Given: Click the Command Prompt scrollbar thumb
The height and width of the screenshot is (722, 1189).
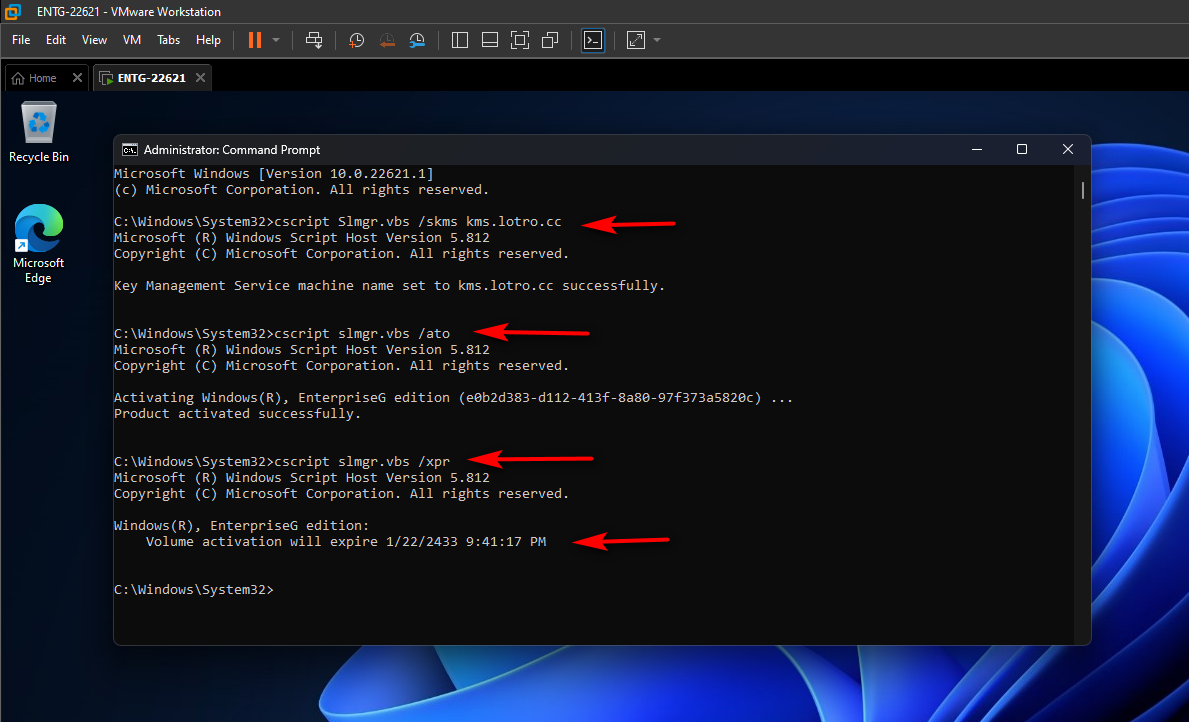Looking at the screenshot, I should click(1083, 190).
